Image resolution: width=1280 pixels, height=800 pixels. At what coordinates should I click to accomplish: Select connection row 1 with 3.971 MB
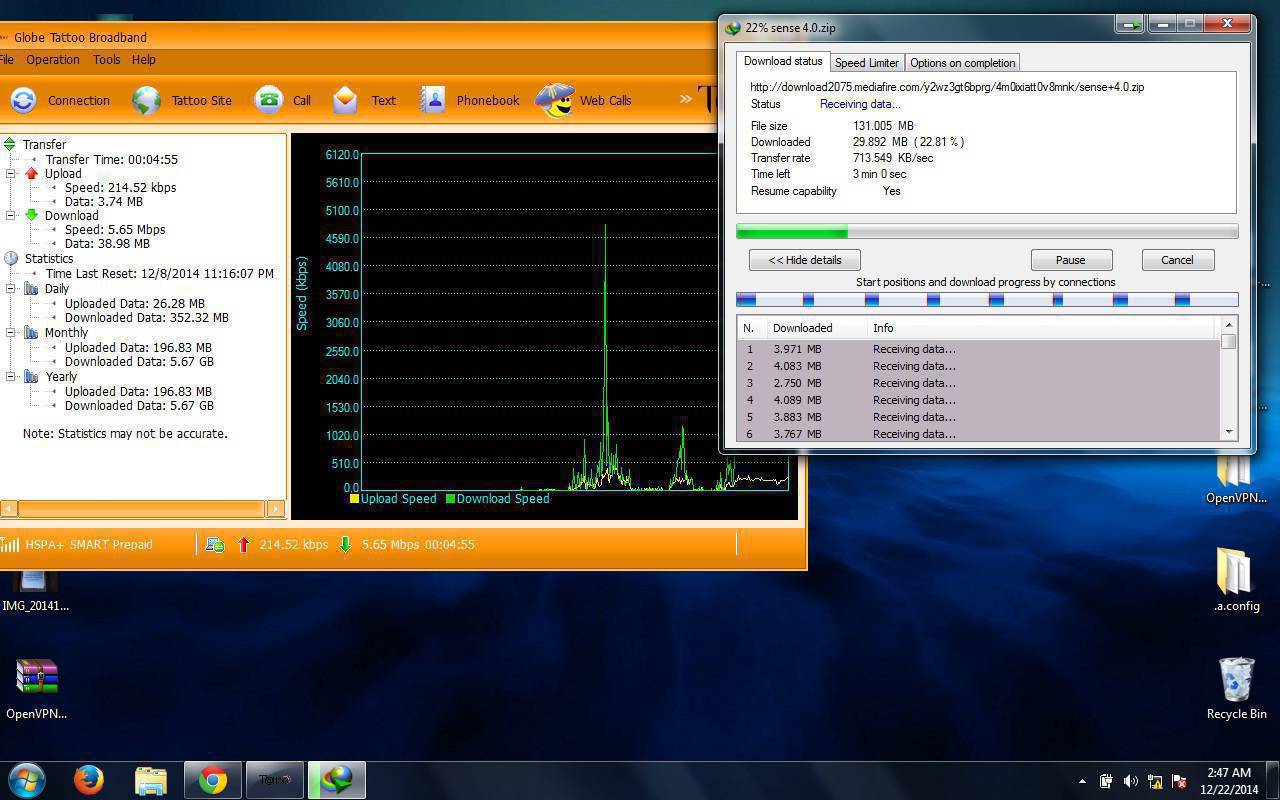pyautogui.click(x=978, y=349)
